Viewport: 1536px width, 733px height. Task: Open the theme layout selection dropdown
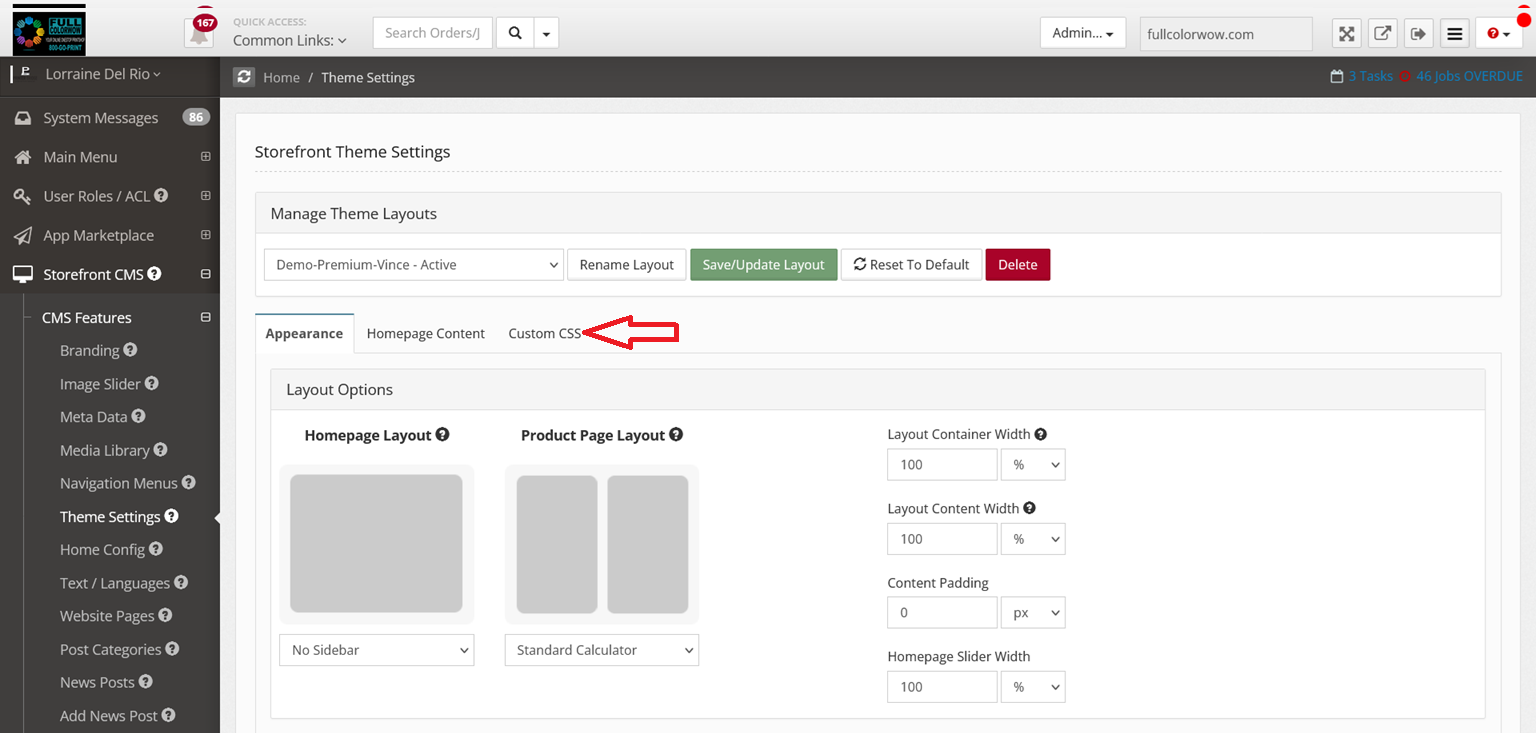pos(414,265)
